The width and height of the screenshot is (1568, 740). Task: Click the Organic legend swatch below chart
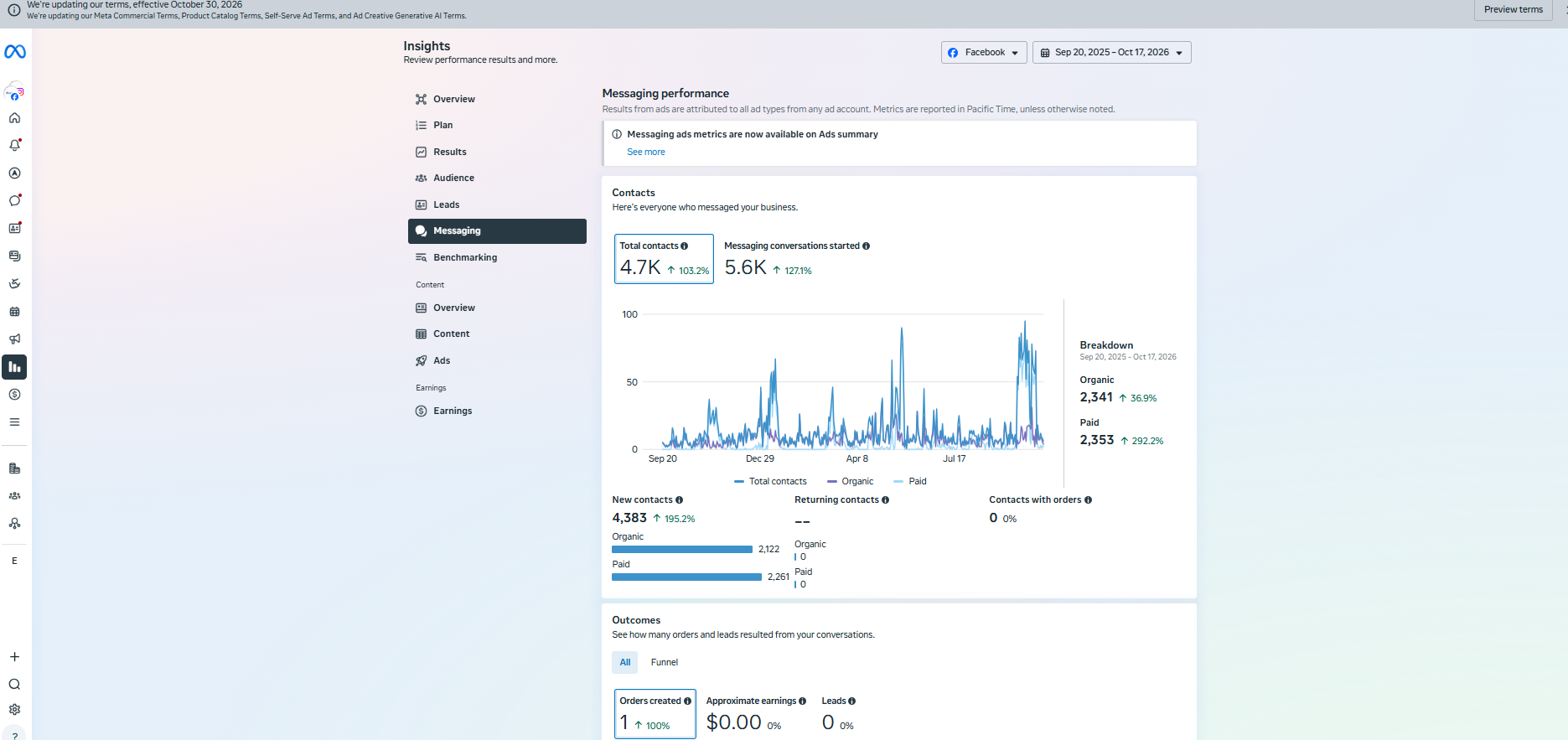point(832,481)
